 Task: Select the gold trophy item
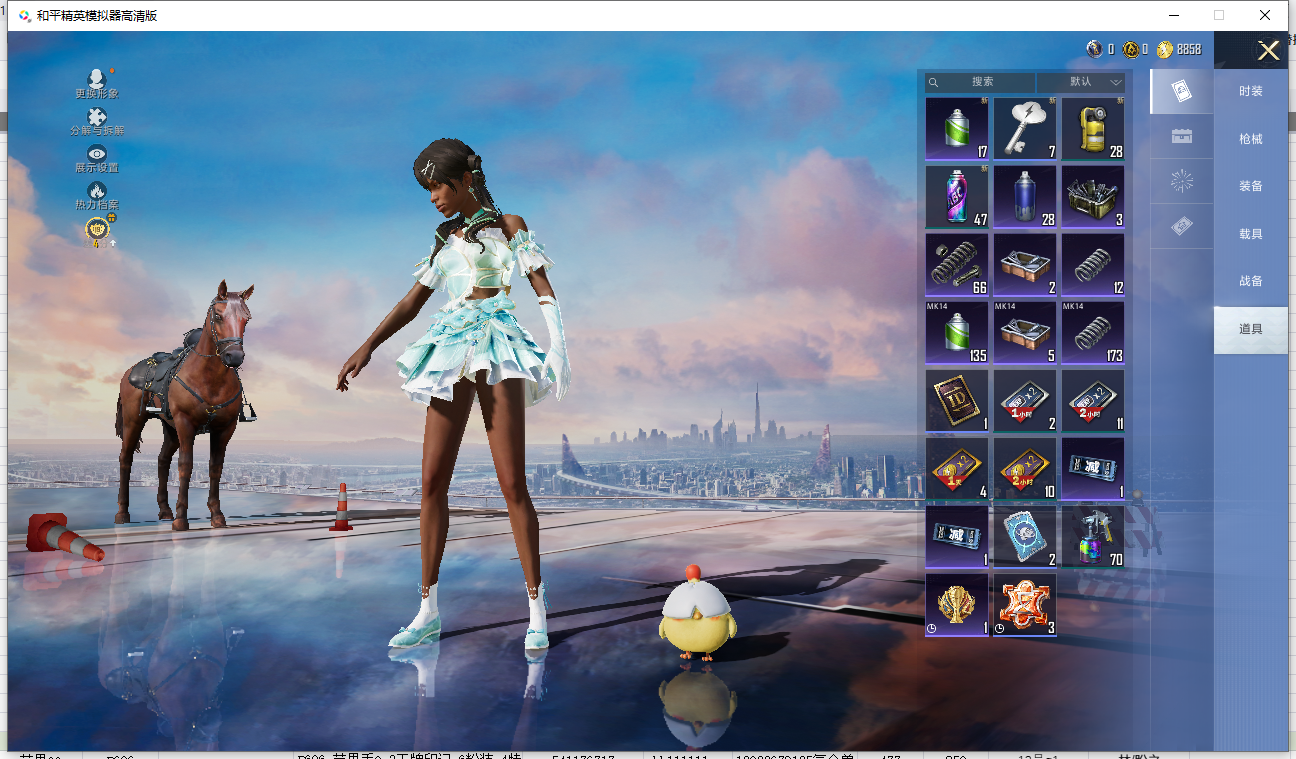[956, 605]
